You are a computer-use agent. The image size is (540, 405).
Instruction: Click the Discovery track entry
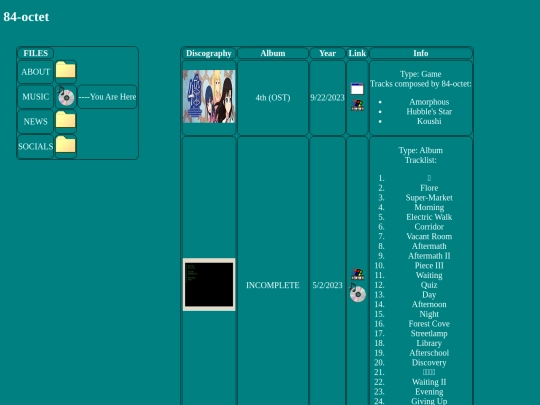point(429,362)
